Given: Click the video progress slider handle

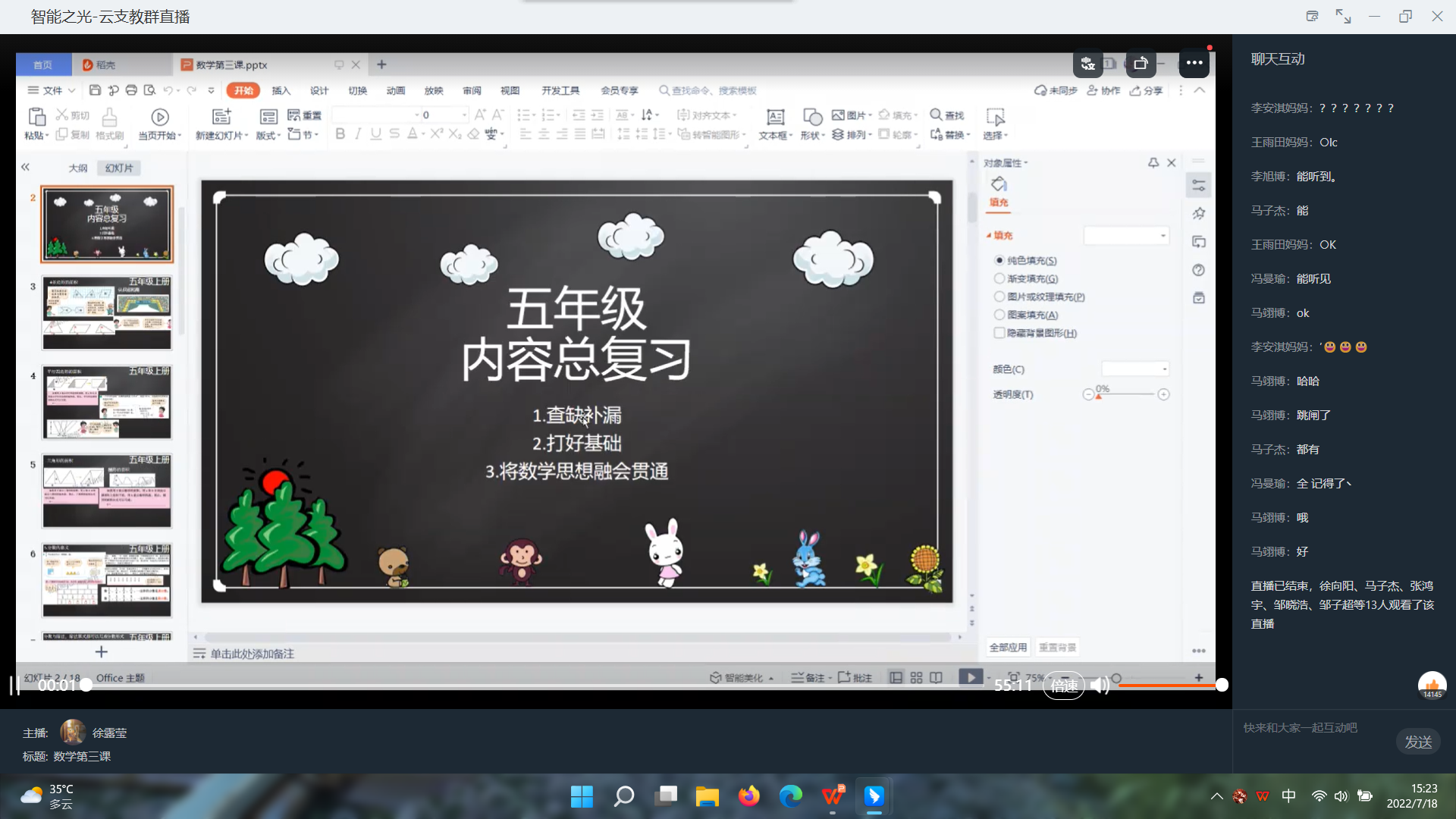Looking at the screenshot, I should (x=86, y=685).
